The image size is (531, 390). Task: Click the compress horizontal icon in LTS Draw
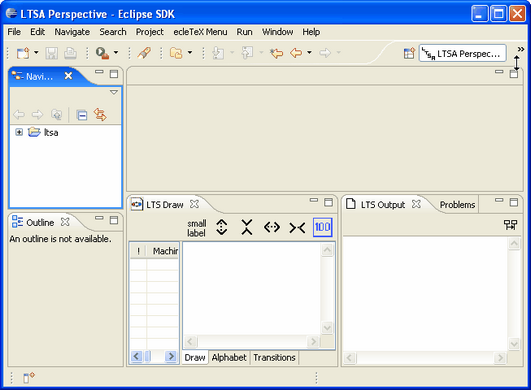click(297, 228)
